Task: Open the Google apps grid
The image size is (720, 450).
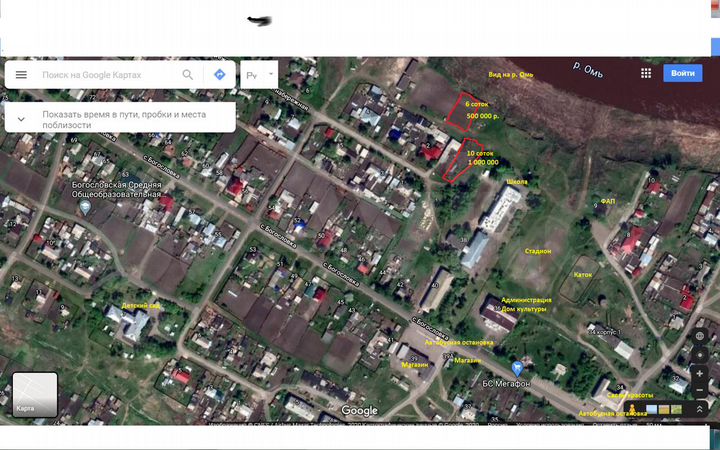Action: coord(645,73)
